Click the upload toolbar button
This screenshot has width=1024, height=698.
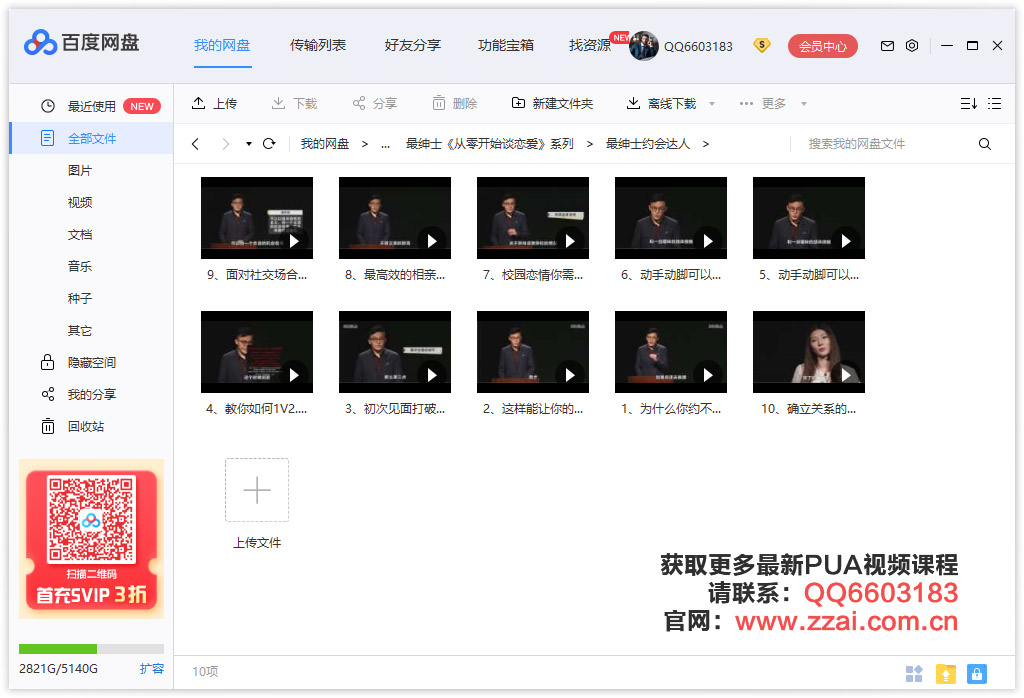pos(214,103)
